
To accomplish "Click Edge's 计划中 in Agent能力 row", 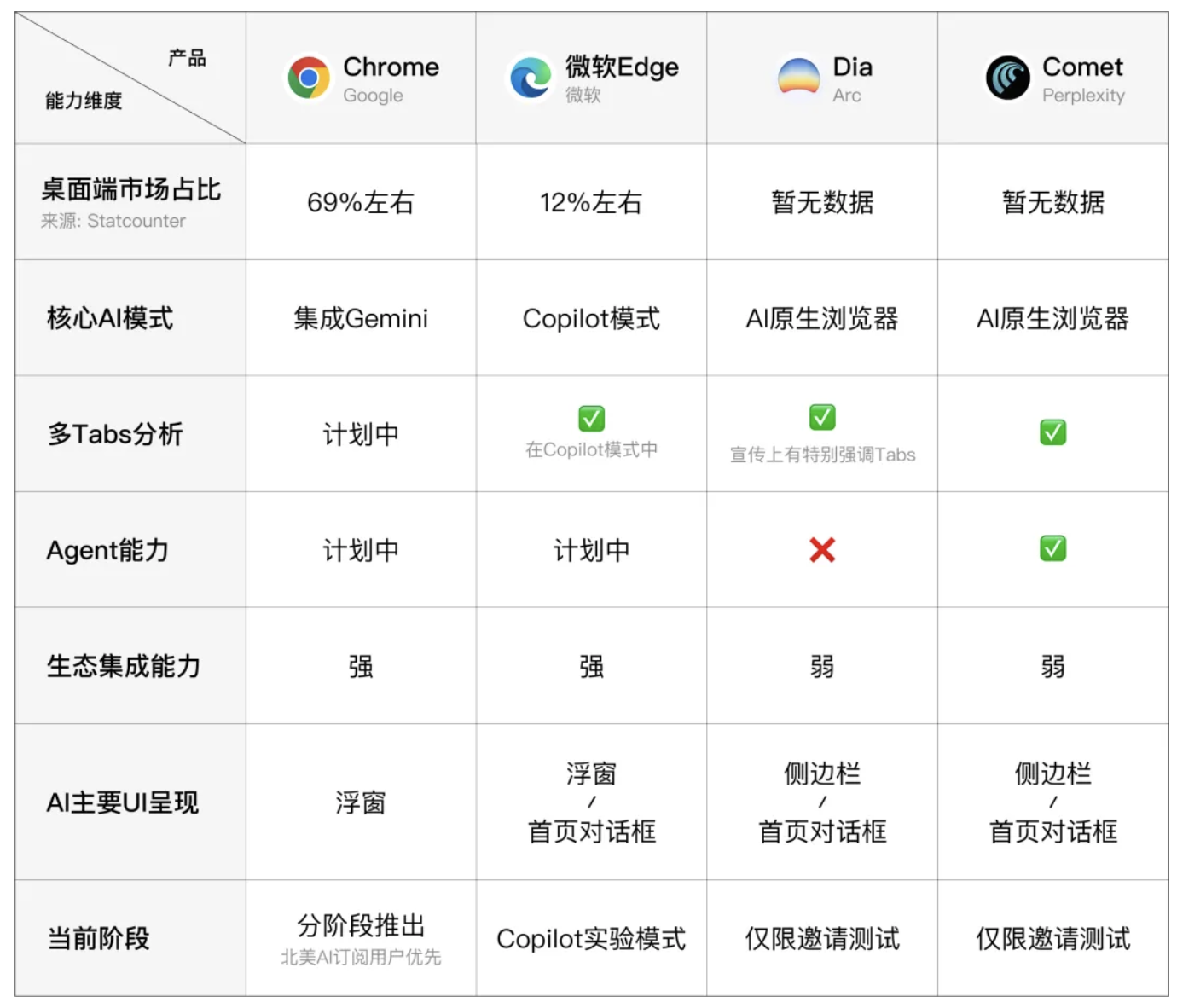I will click(x=591, y=550).
